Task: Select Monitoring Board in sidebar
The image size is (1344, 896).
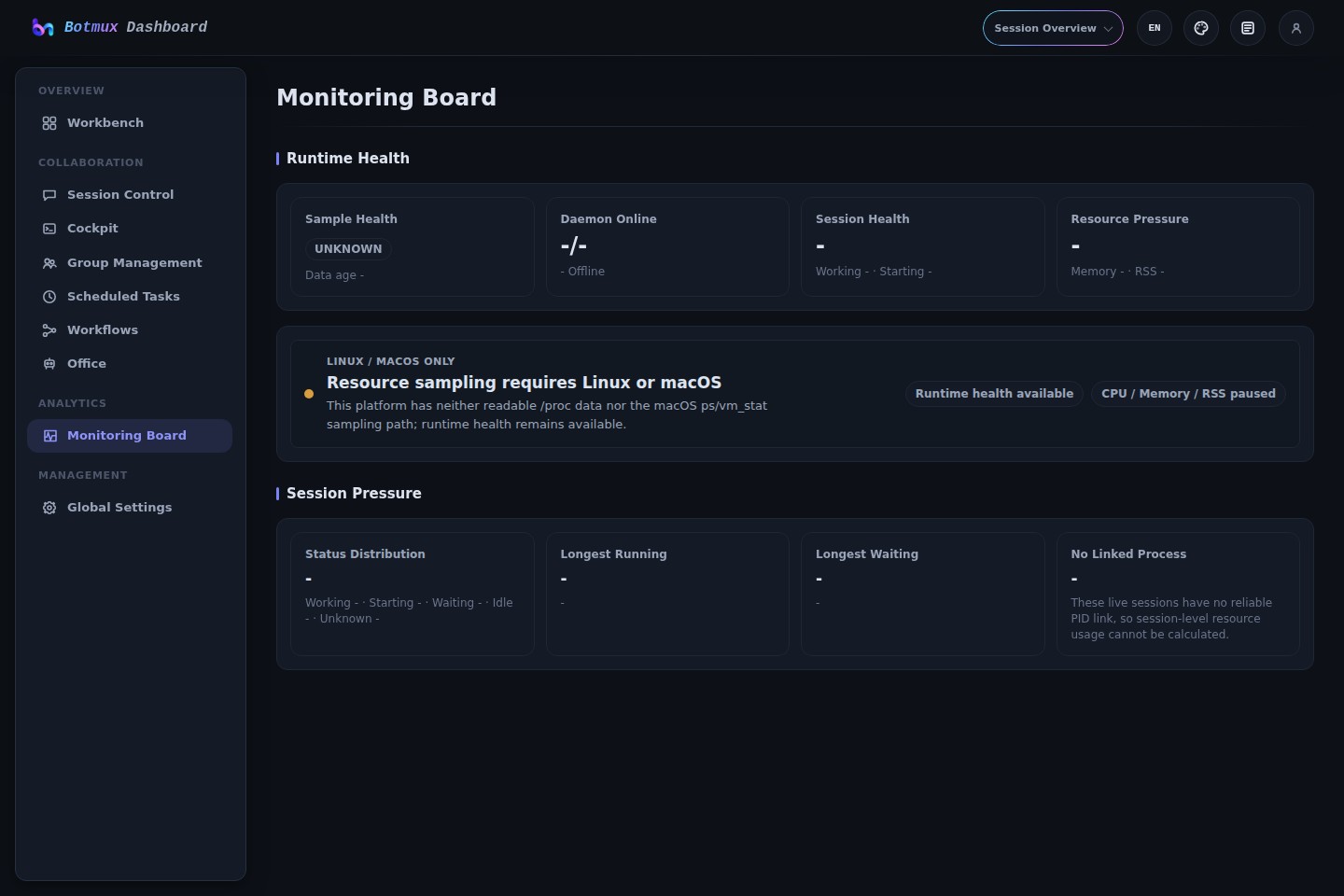Action: 130,436
